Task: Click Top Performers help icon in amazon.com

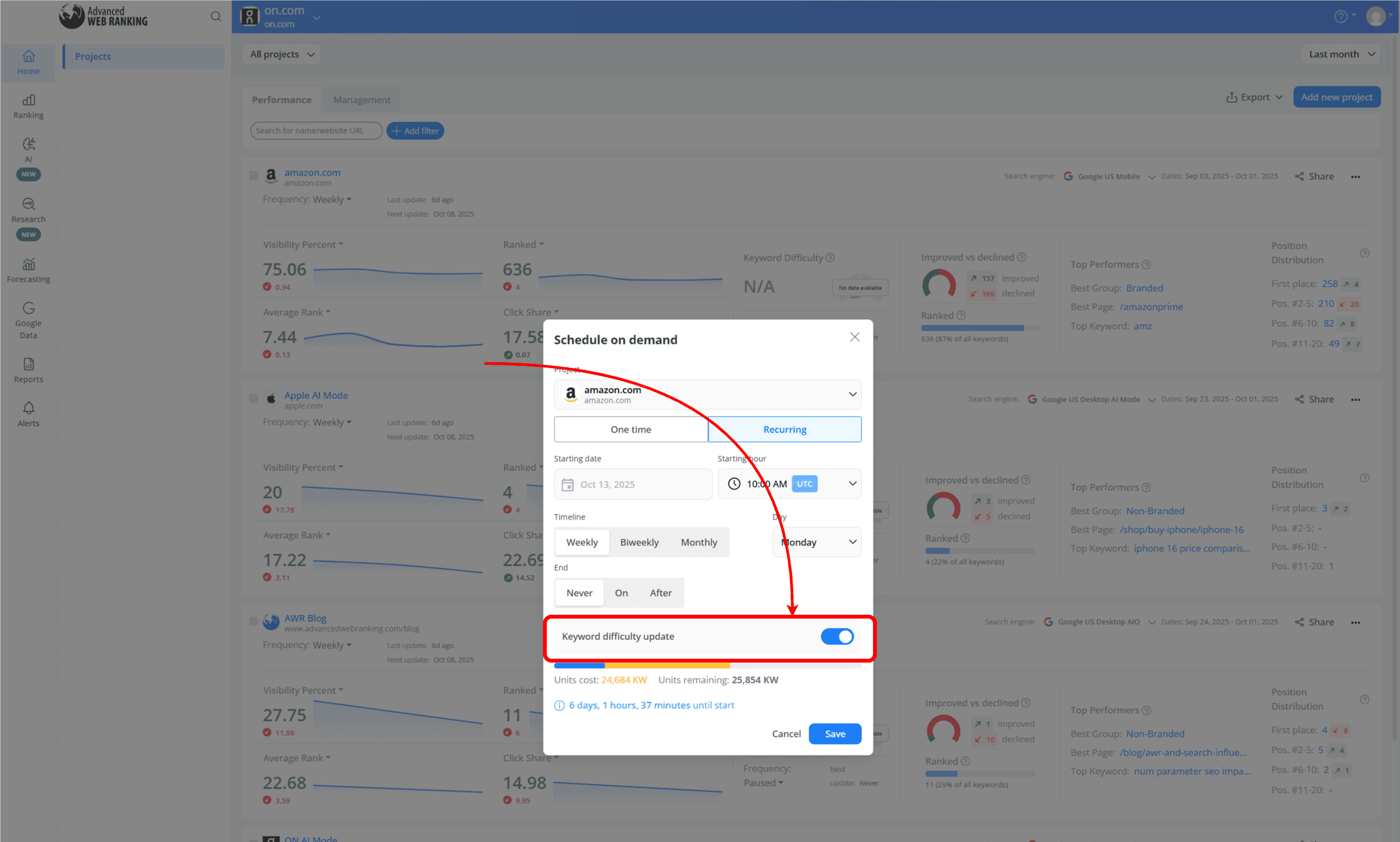Action: (1146, 264)
